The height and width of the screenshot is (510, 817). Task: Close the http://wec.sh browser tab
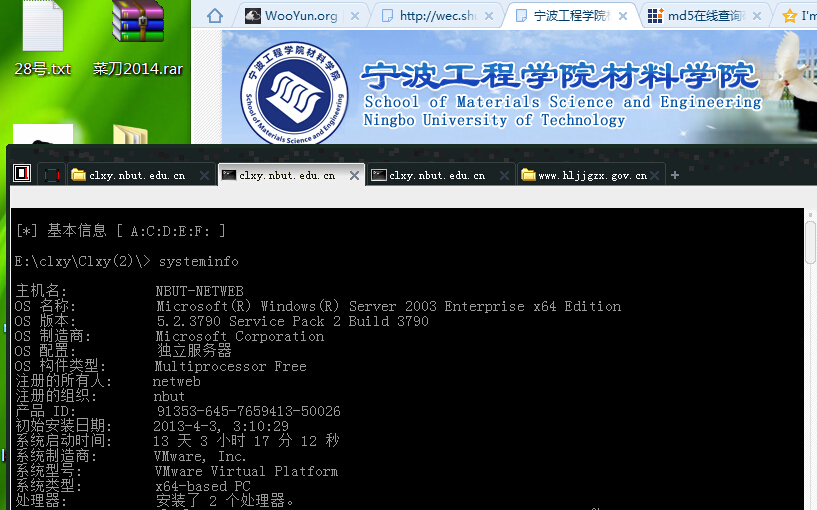[489, 16]
